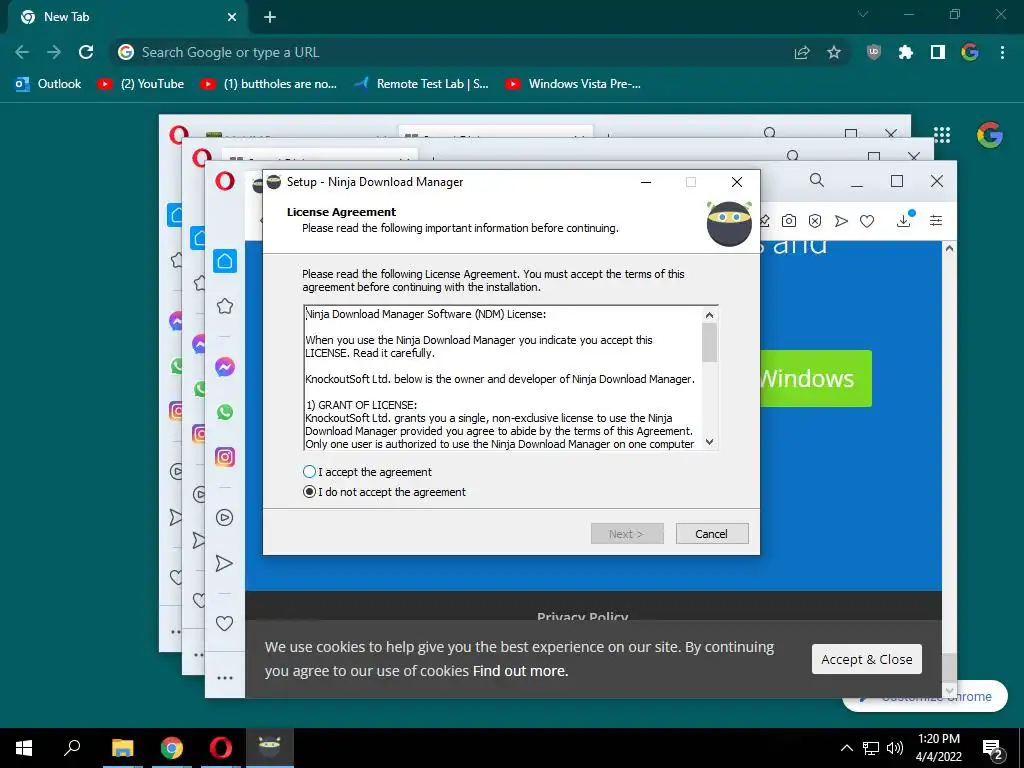The width and height of the screenshot is (1024, 768).
Task: Select 'I do not accept the agreement' option
Action: coord(310,492)
